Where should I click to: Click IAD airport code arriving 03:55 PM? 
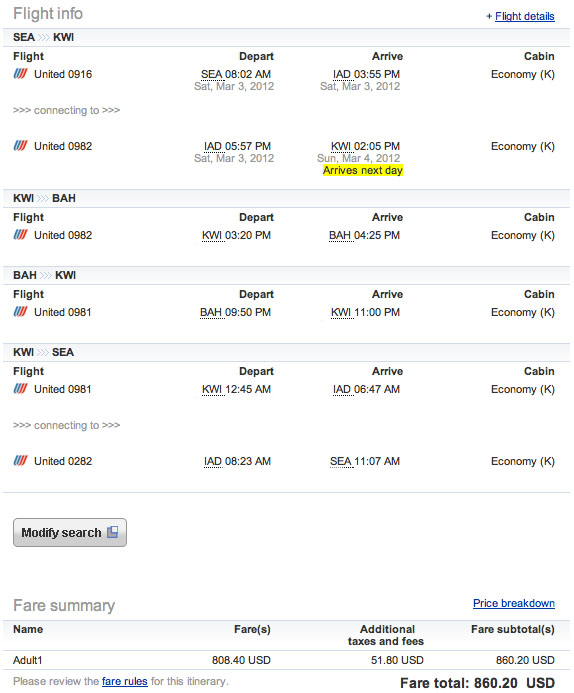point(341,74)
